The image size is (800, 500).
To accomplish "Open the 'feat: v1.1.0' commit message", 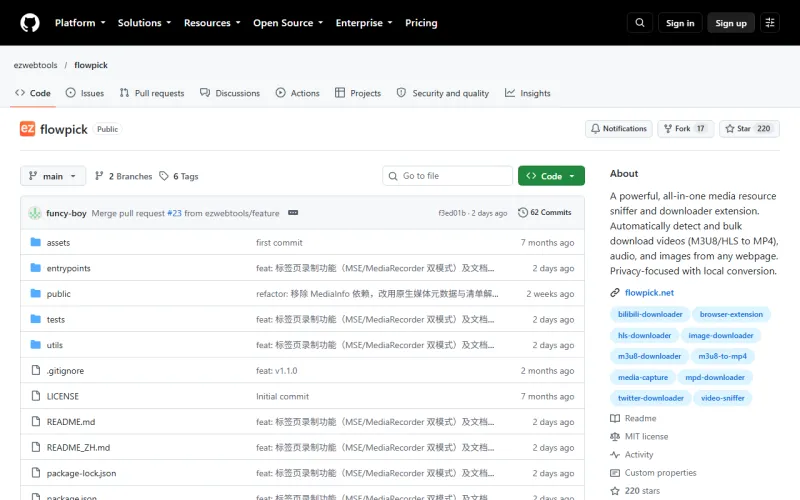I will click(277, 370).
